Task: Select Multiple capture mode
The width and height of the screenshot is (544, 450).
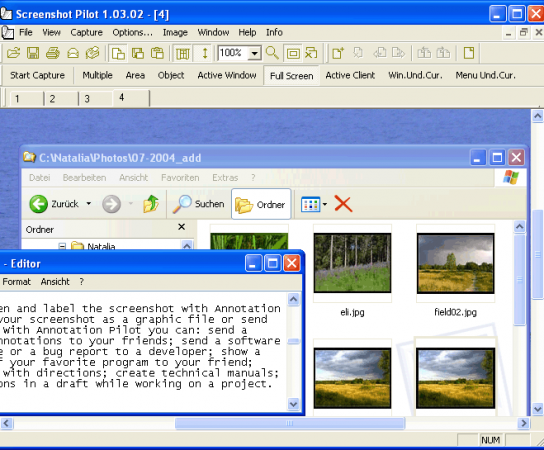Action: coord(97,75)
